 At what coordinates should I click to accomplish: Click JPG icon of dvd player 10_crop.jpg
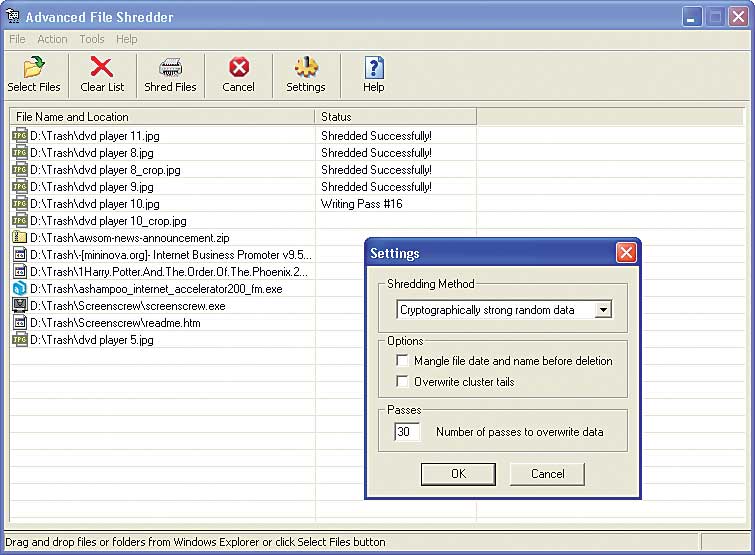tap(19, 220)
